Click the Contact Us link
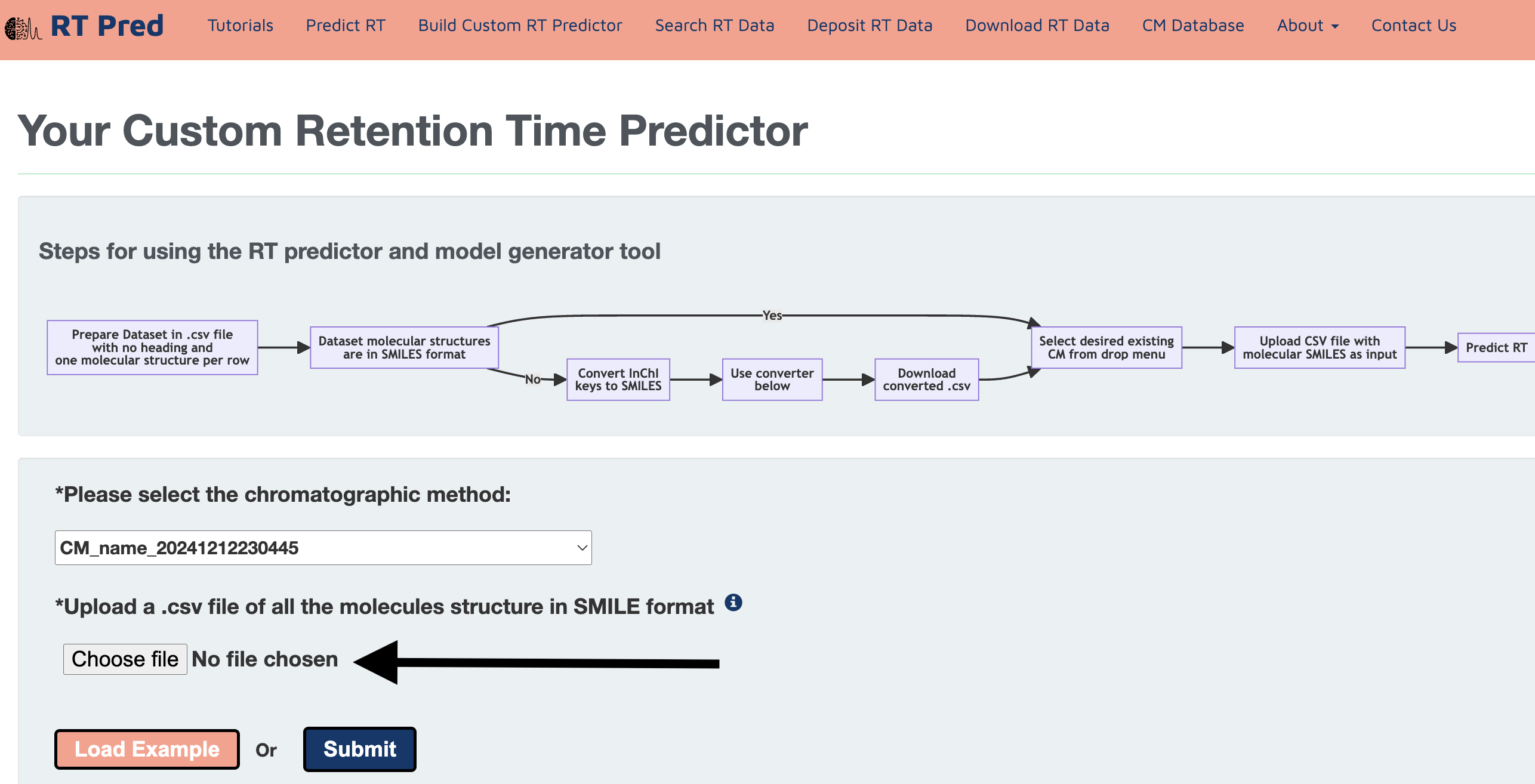1535x784 pixels. (x=1414, y=26)
